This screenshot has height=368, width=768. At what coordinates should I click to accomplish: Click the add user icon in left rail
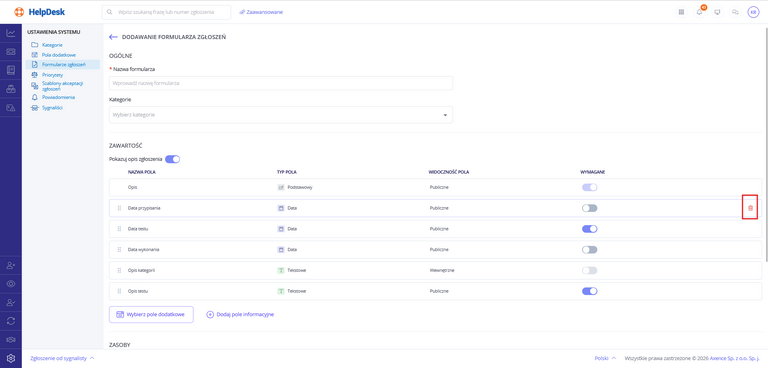11,265
